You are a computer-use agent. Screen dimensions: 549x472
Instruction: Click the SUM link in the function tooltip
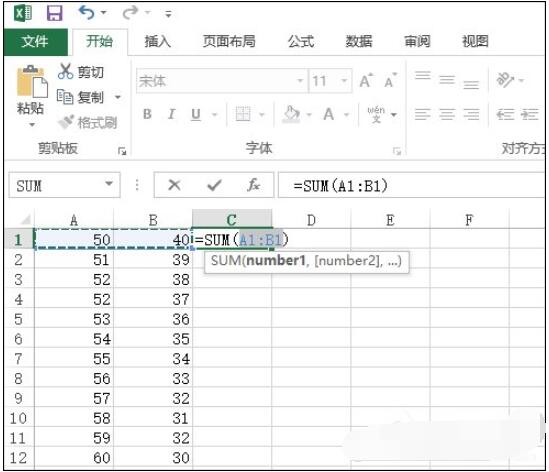(226, 261)
